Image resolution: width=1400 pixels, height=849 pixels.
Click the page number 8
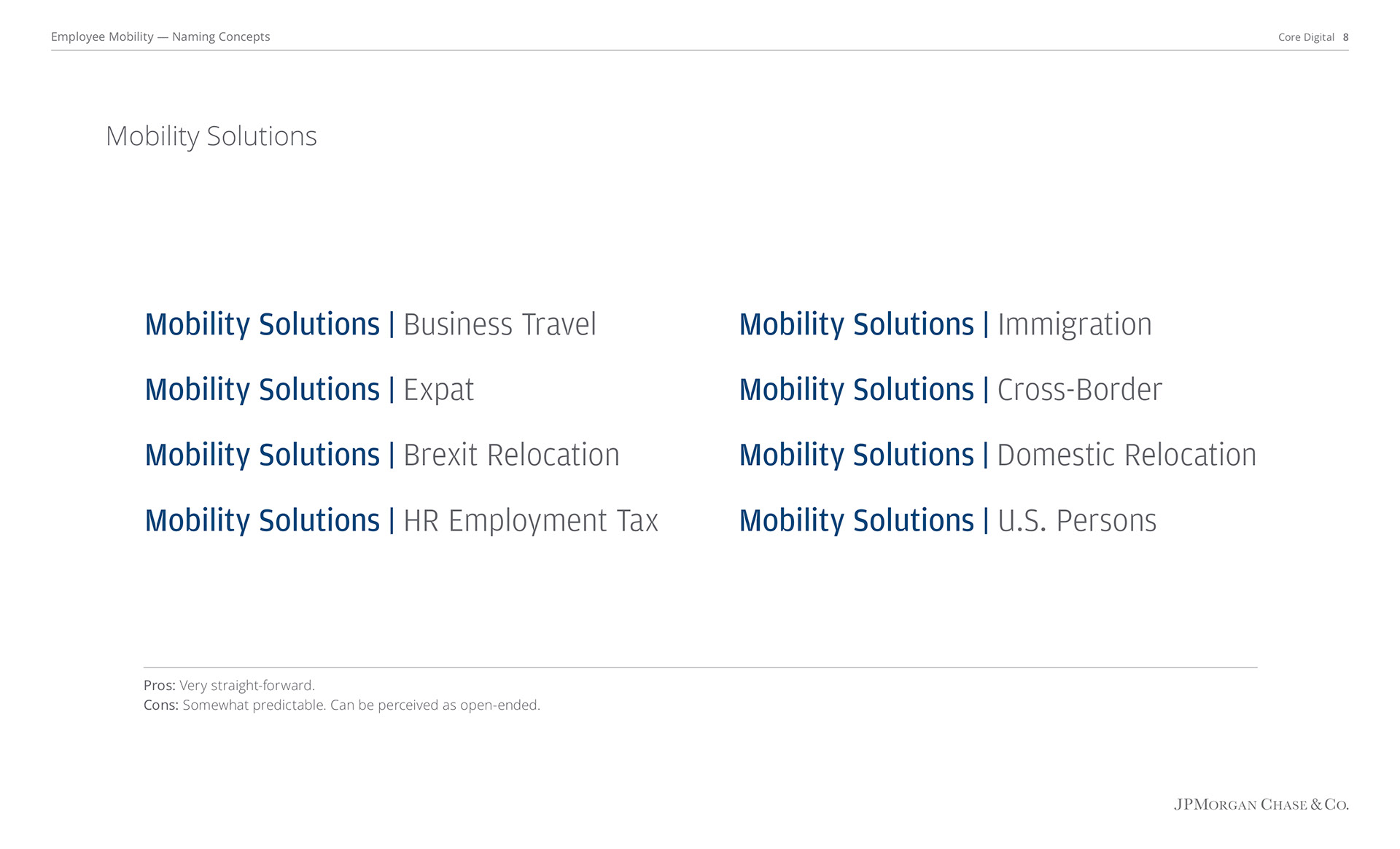[x=1345, y=37]
